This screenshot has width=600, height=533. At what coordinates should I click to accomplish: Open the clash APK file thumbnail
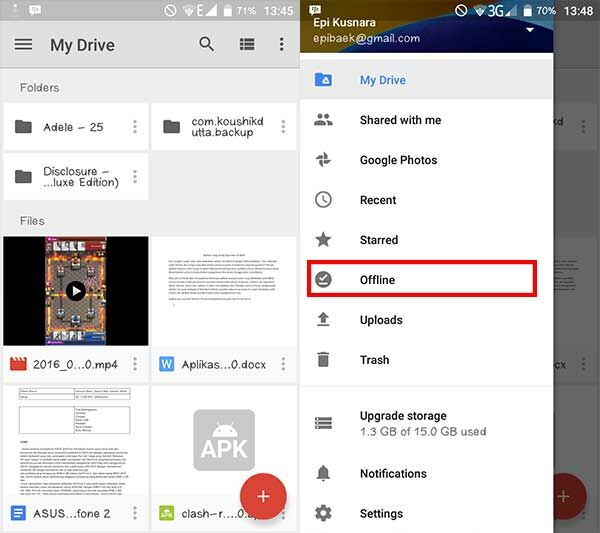click(224, 440)
